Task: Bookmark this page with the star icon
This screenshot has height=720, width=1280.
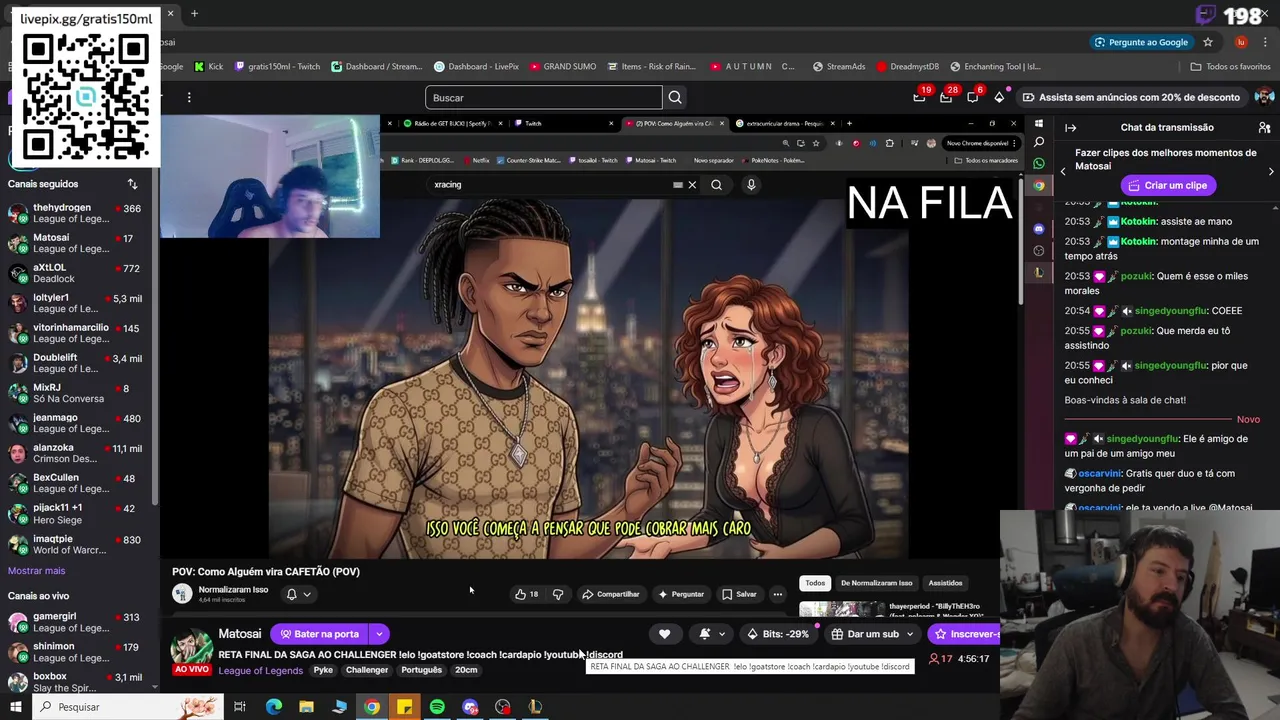Action: [x=1208, y=42]
